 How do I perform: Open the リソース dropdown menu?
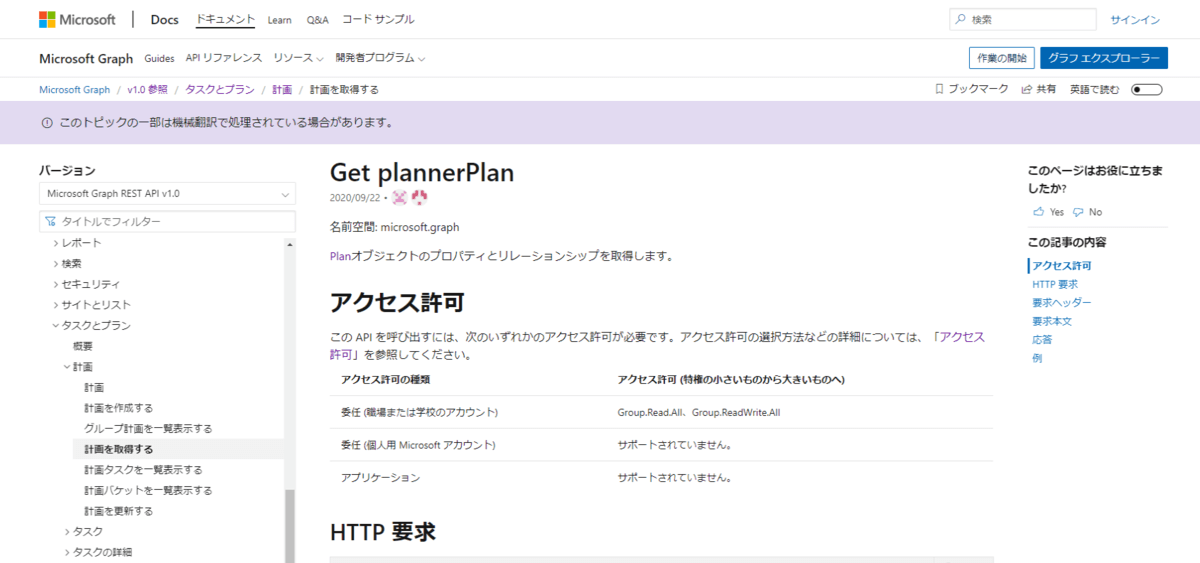click(x=298, y=58)
